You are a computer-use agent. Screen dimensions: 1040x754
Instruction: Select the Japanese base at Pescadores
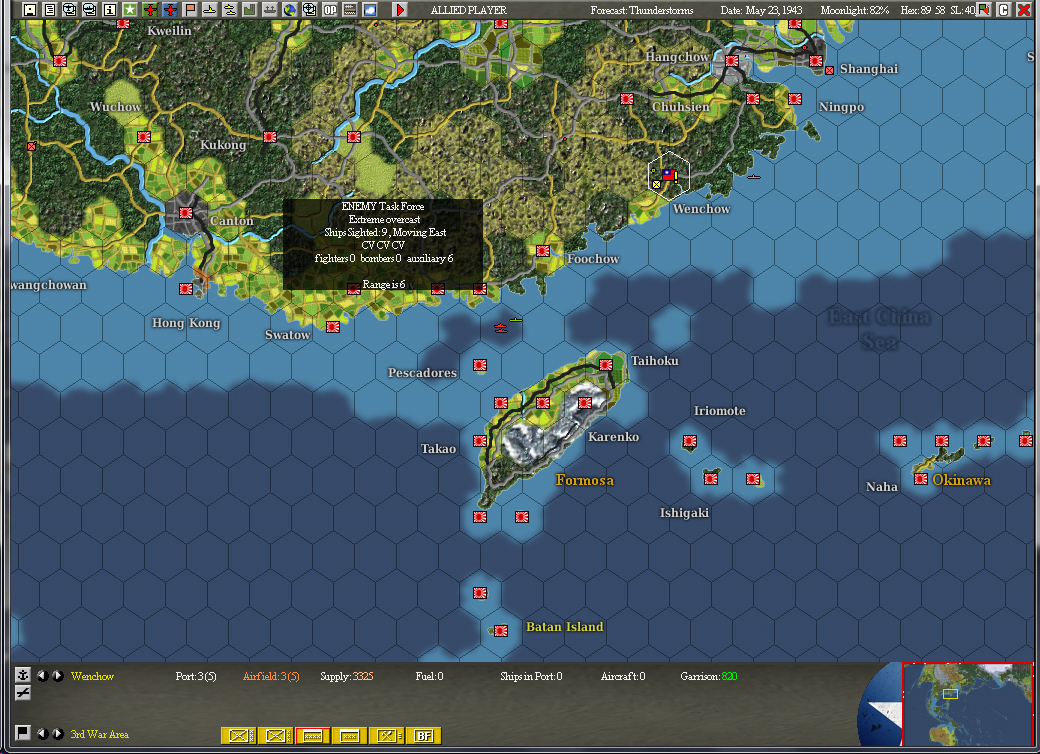pos(480,365)
